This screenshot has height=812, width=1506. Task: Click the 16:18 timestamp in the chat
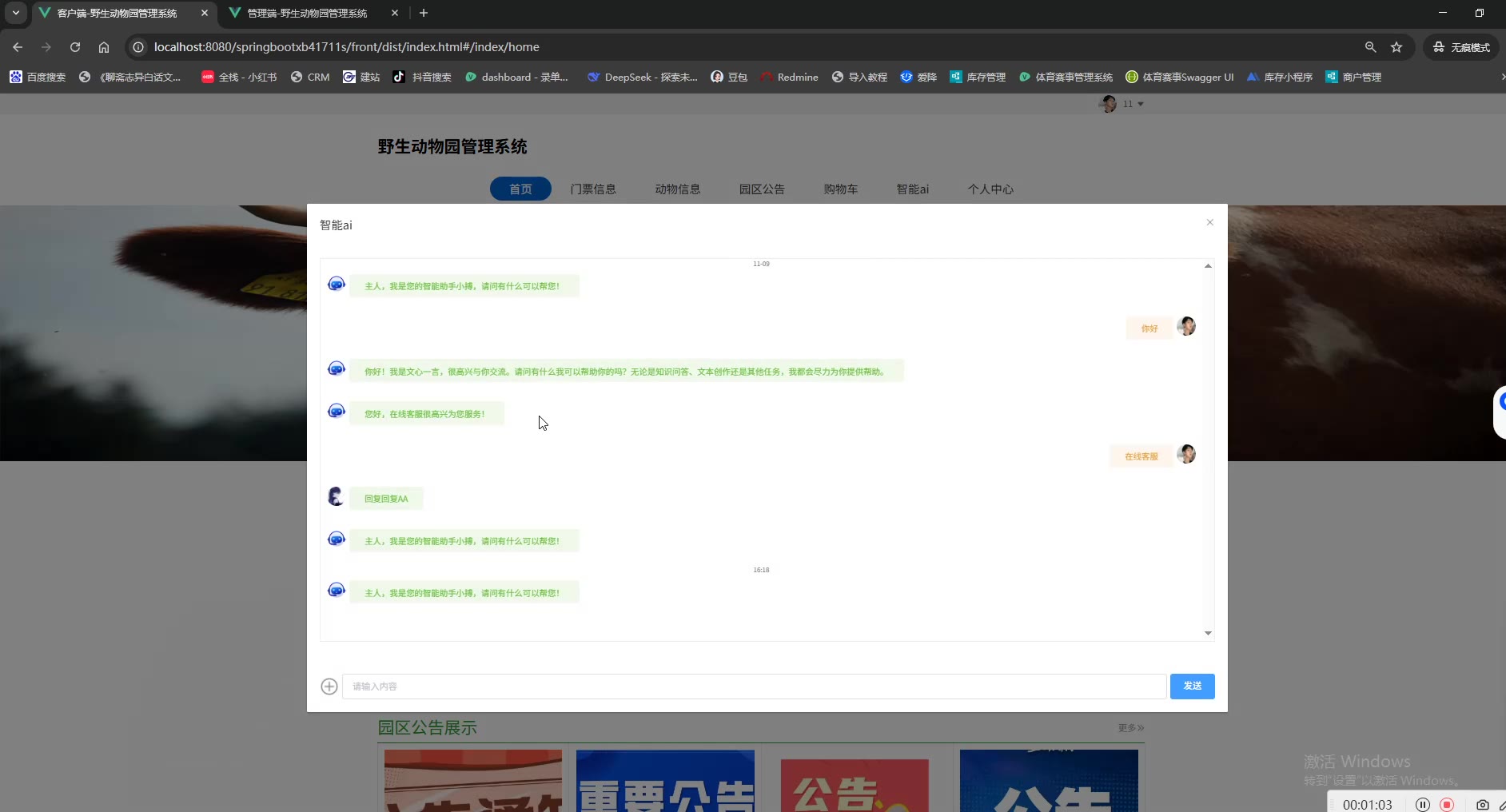pyautogui.click(x=761, y=570)
